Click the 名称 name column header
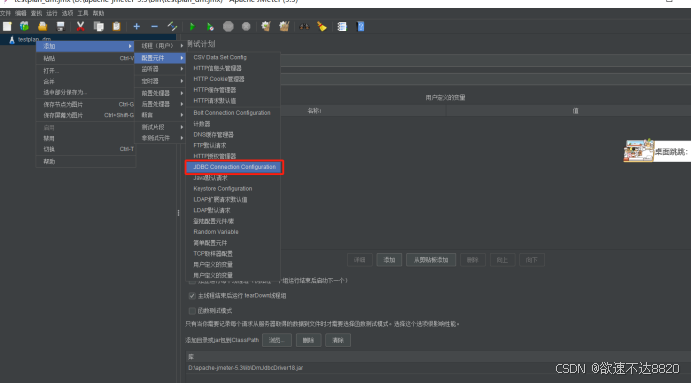Screen dimensions: 692x383 click(x=315, y=111)
